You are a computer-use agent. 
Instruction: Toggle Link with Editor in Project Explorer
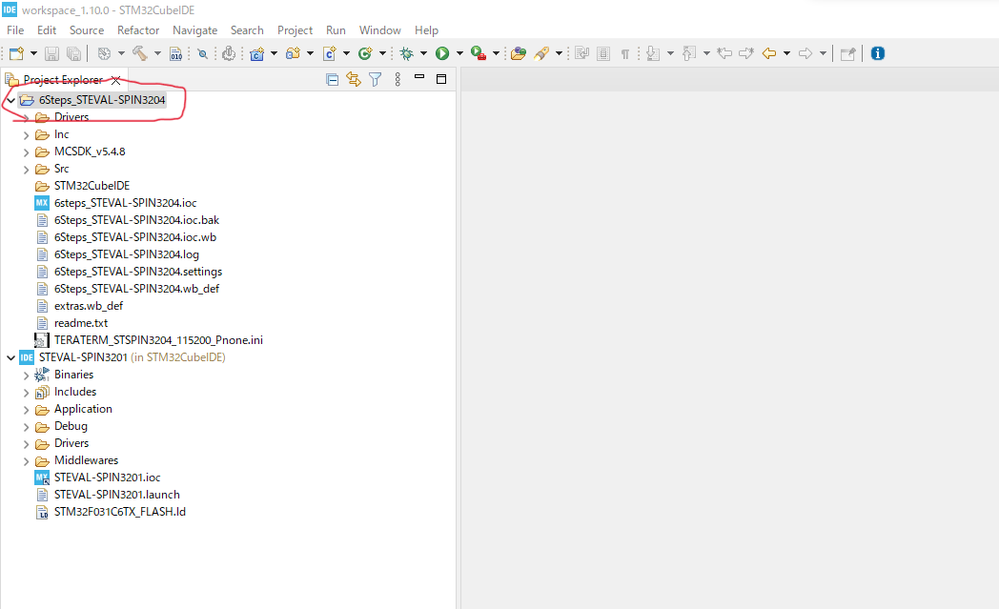pyautogui.click(x=354, y=80)
